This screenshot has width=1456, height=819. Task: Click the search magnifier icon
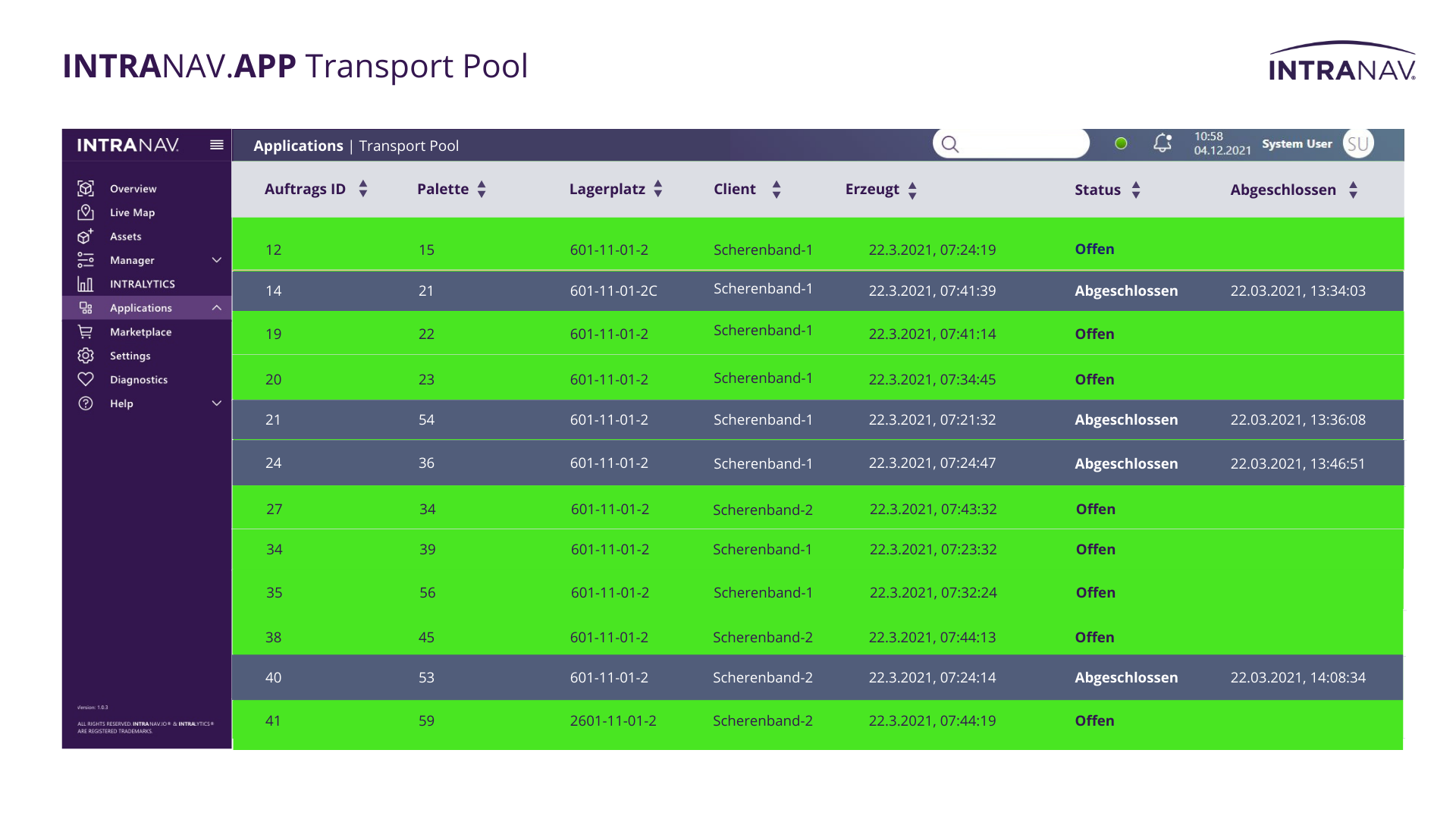click(950, 144)
